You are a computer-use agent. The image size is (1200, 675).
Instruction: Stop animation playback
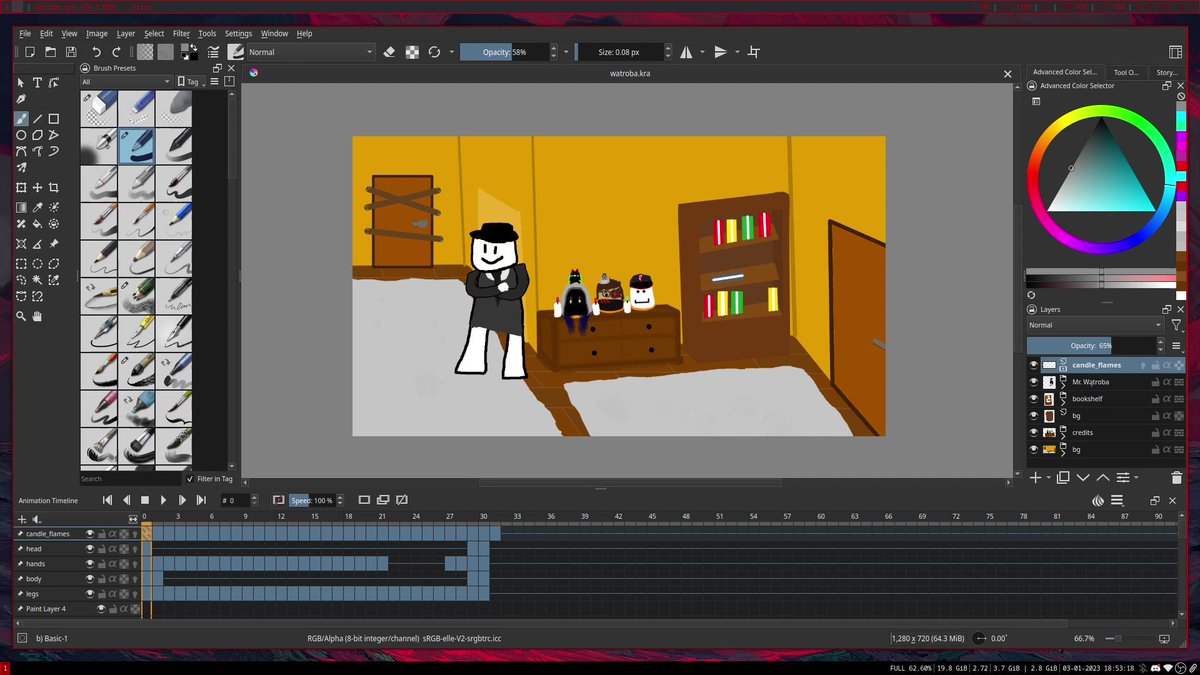[x=145, y=500]
